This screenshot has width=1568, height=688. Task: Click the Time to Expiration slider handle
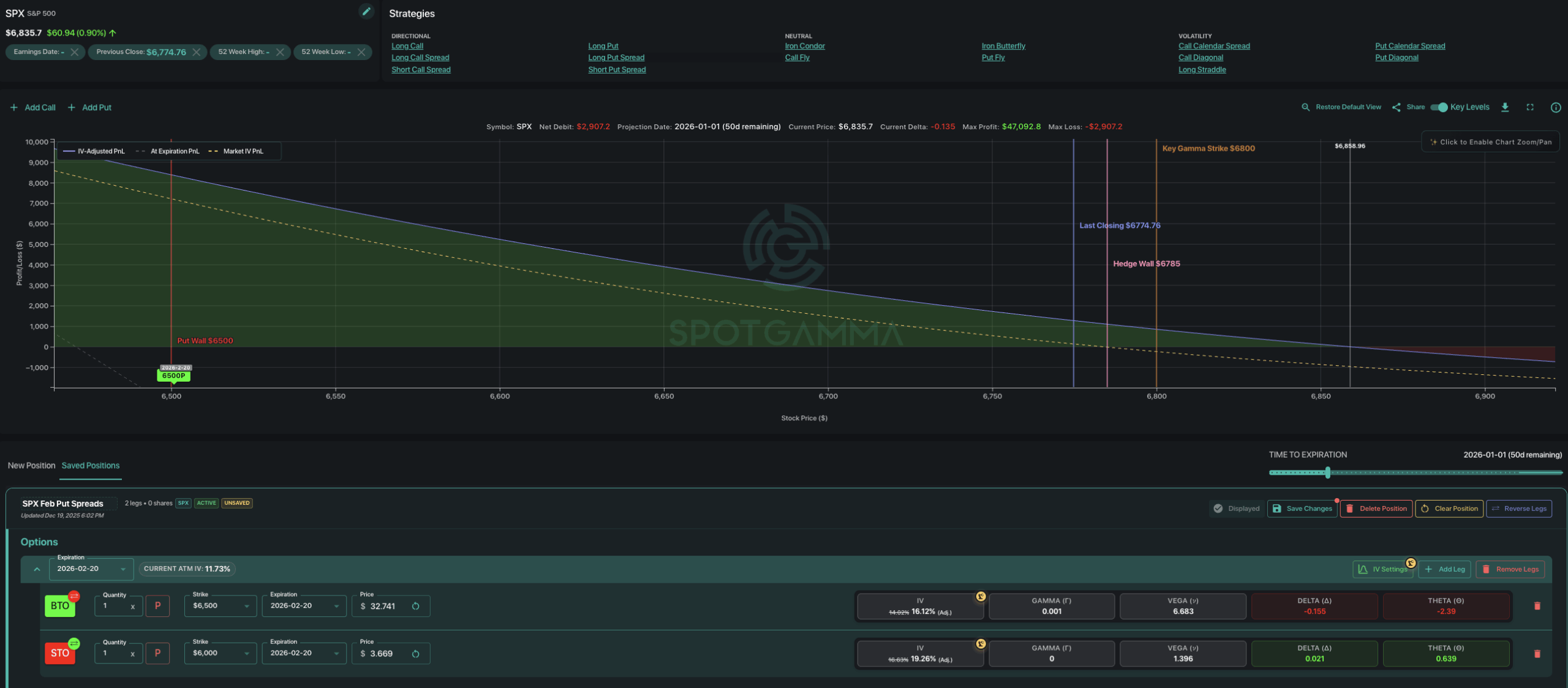click(x=1327, y=472)
